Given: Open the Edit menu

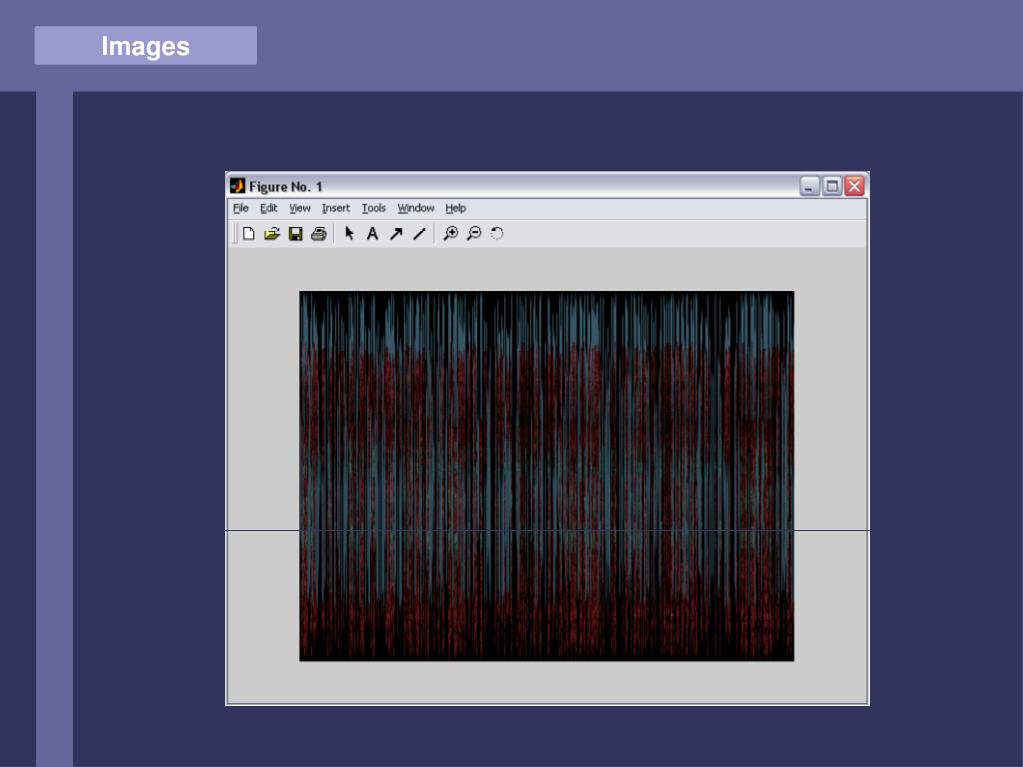Looking at the screenshot, I should pyautogui.click(x=269, y=208).
